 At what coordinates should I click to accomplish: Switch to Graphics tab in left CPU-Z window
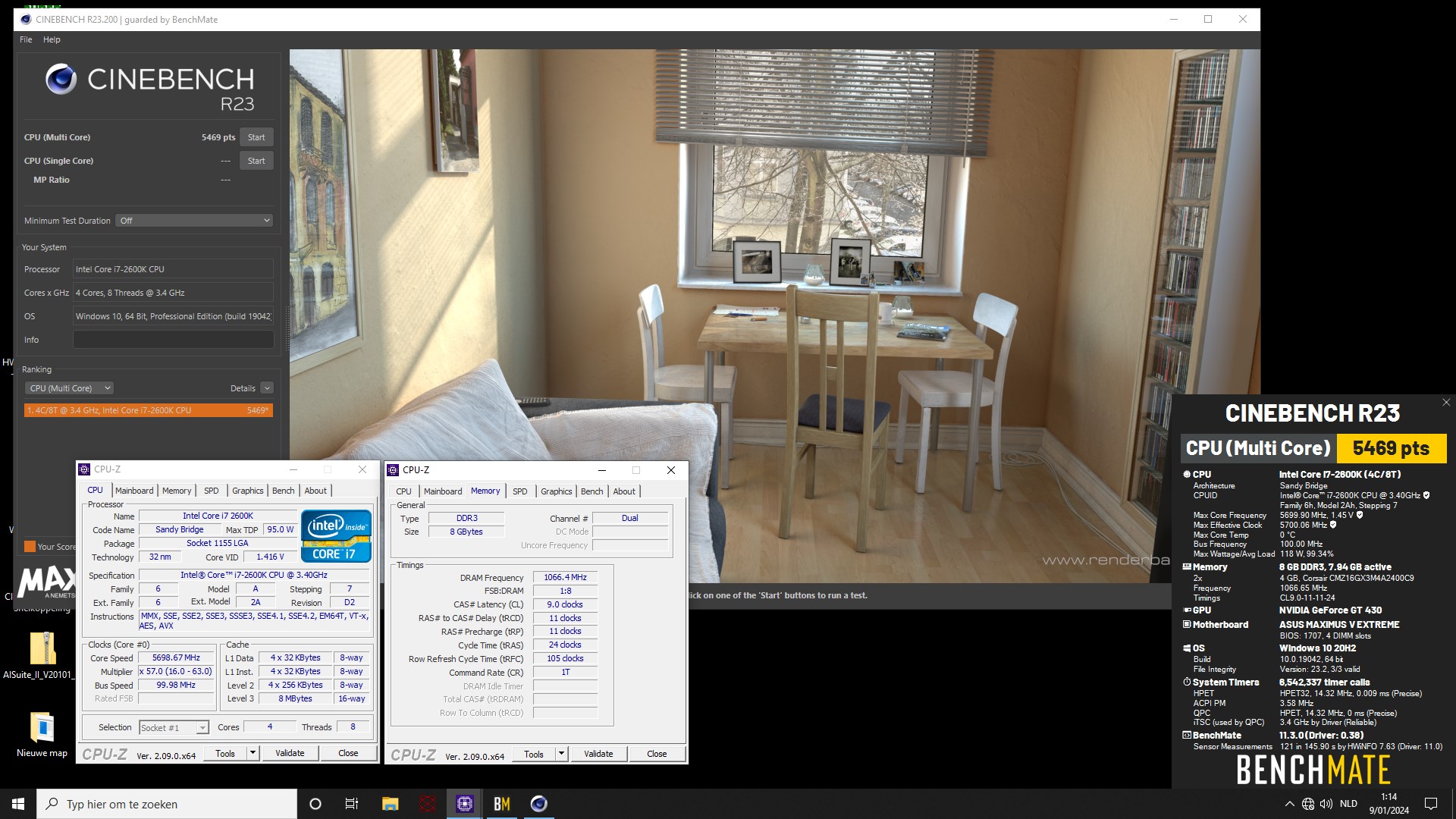[248, 491]
